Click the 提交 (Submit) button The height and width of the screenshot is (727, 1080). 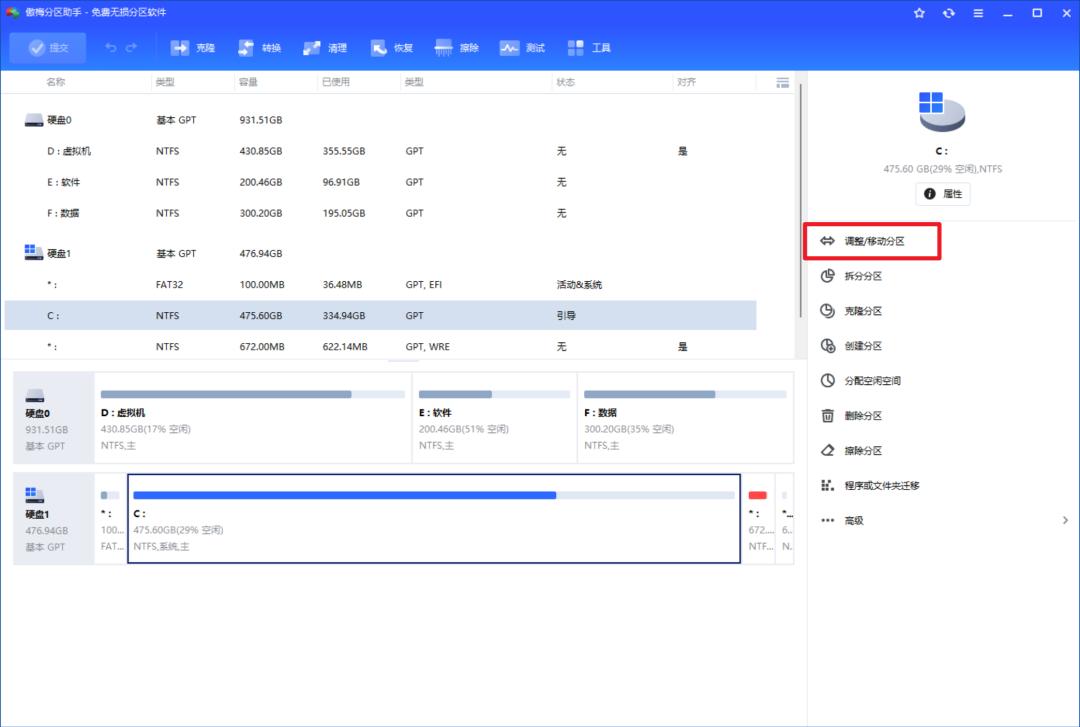pyautogui.click(x=48, y=48)
